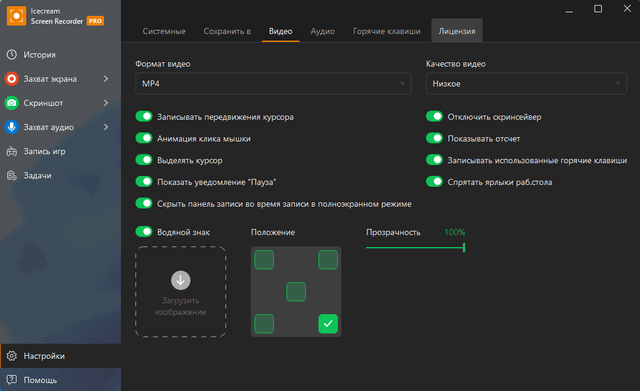Turn off Показать уведомление "Пауза" switch
Image resolution: width=640 pixels, height=391 pixels.
point(144,182)
